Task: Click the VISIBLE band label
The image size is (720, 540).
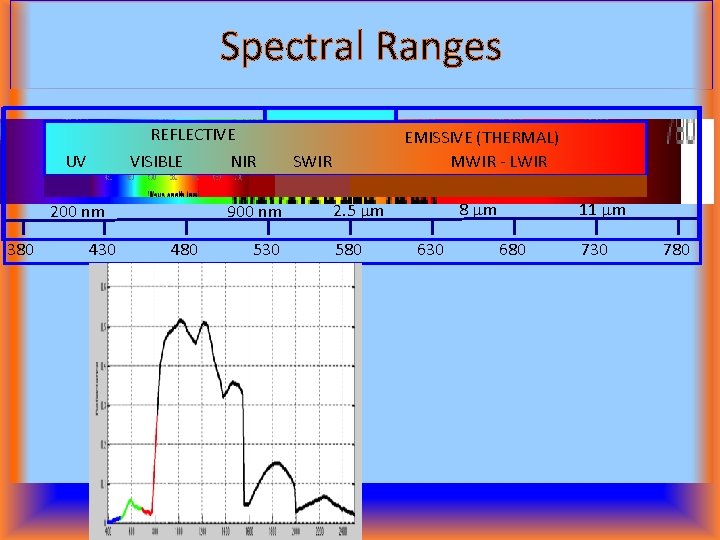Action: click(156, 162)
